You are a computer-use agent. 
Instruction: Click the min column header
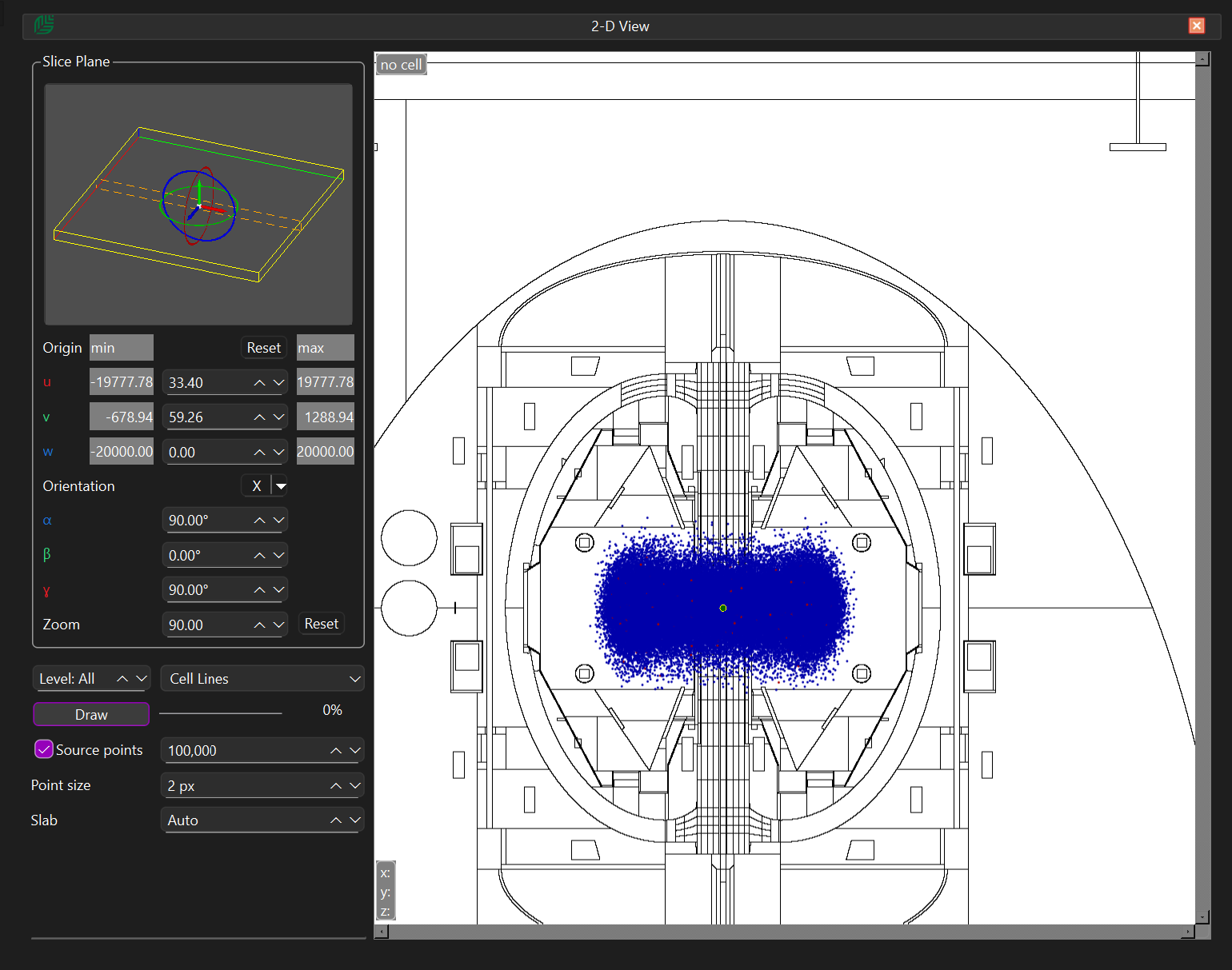(122, 348)
